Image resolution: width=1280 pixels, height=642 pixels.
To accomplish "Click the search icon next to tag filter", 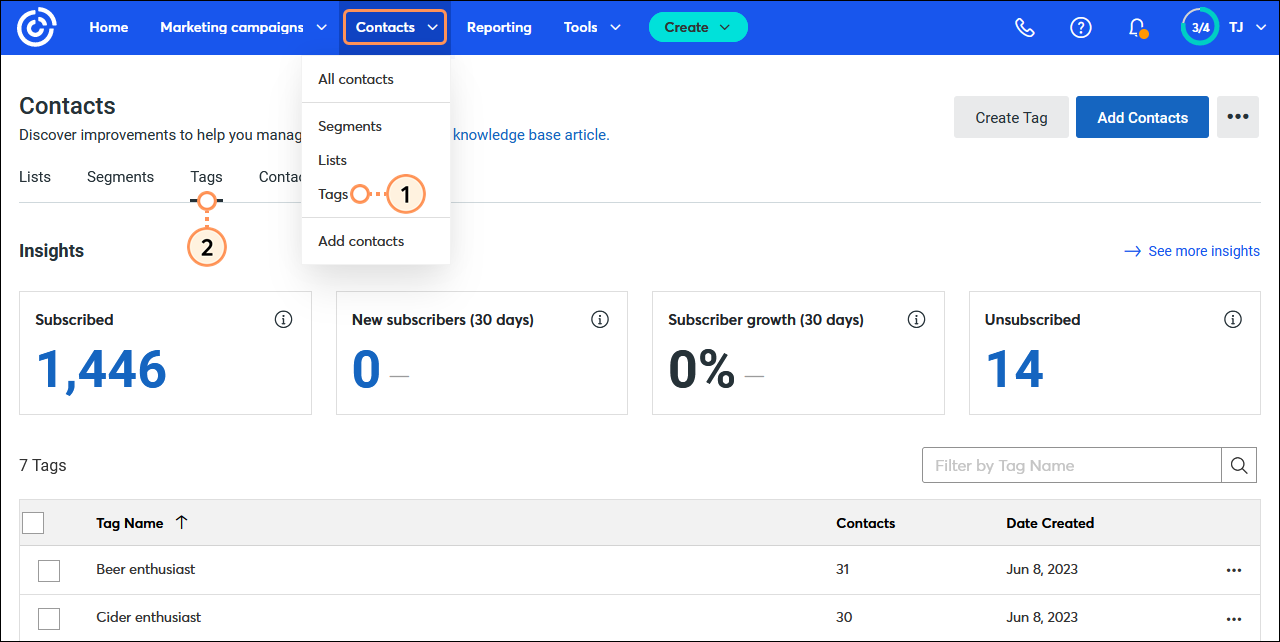I will [x=1239, y=464].
